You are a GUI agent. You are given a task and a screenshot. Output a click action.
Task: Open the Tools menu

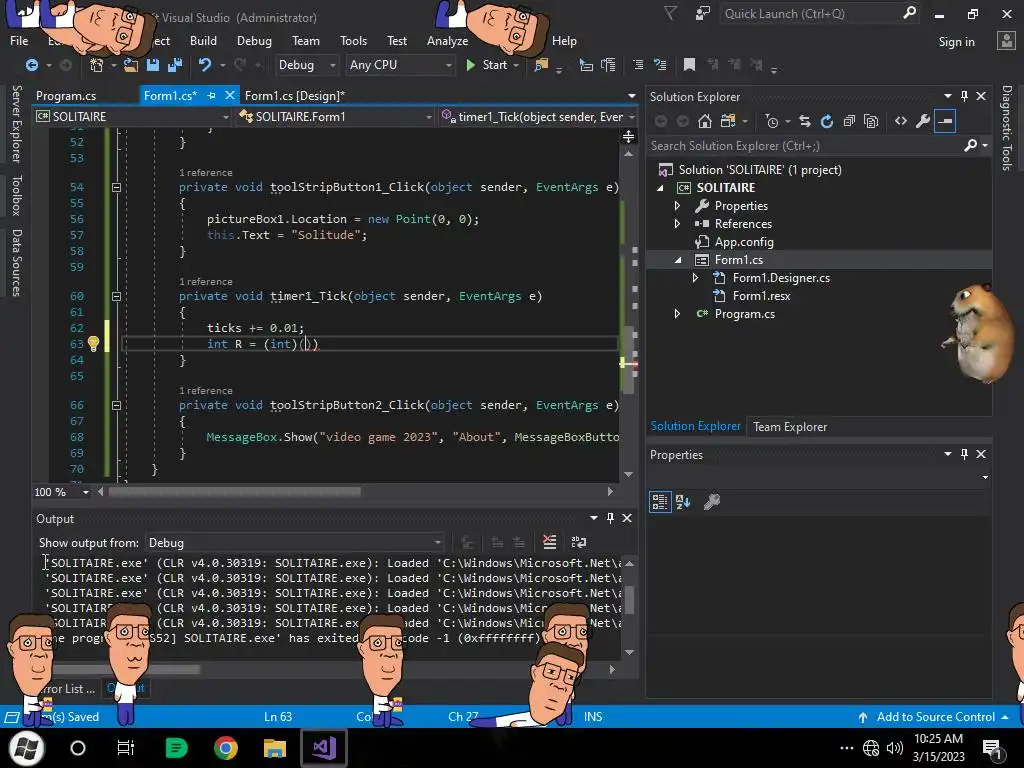(353, 40)
